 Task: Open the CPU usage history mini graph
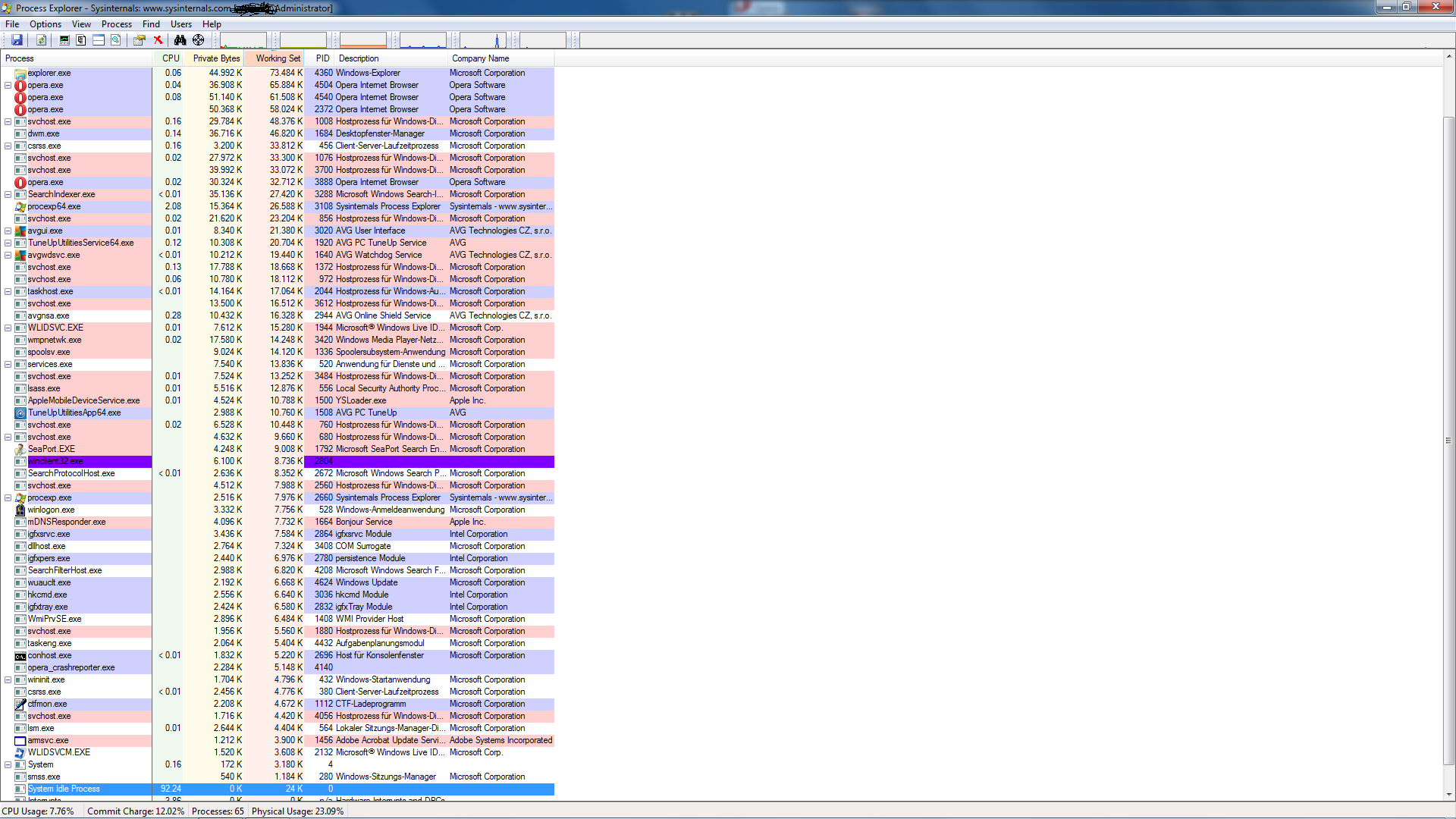click(x=243, y=40)
